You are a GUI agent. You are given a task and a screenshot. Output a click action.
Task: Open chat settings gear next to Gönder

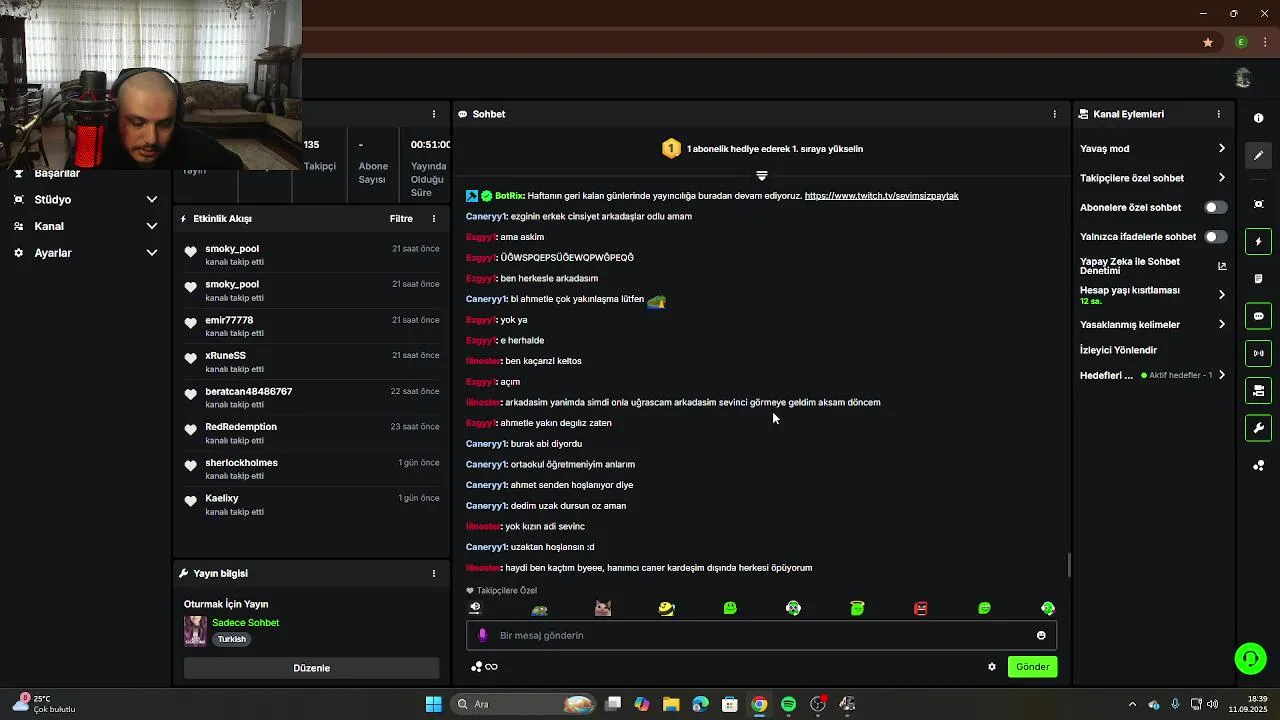pos(992,667)
